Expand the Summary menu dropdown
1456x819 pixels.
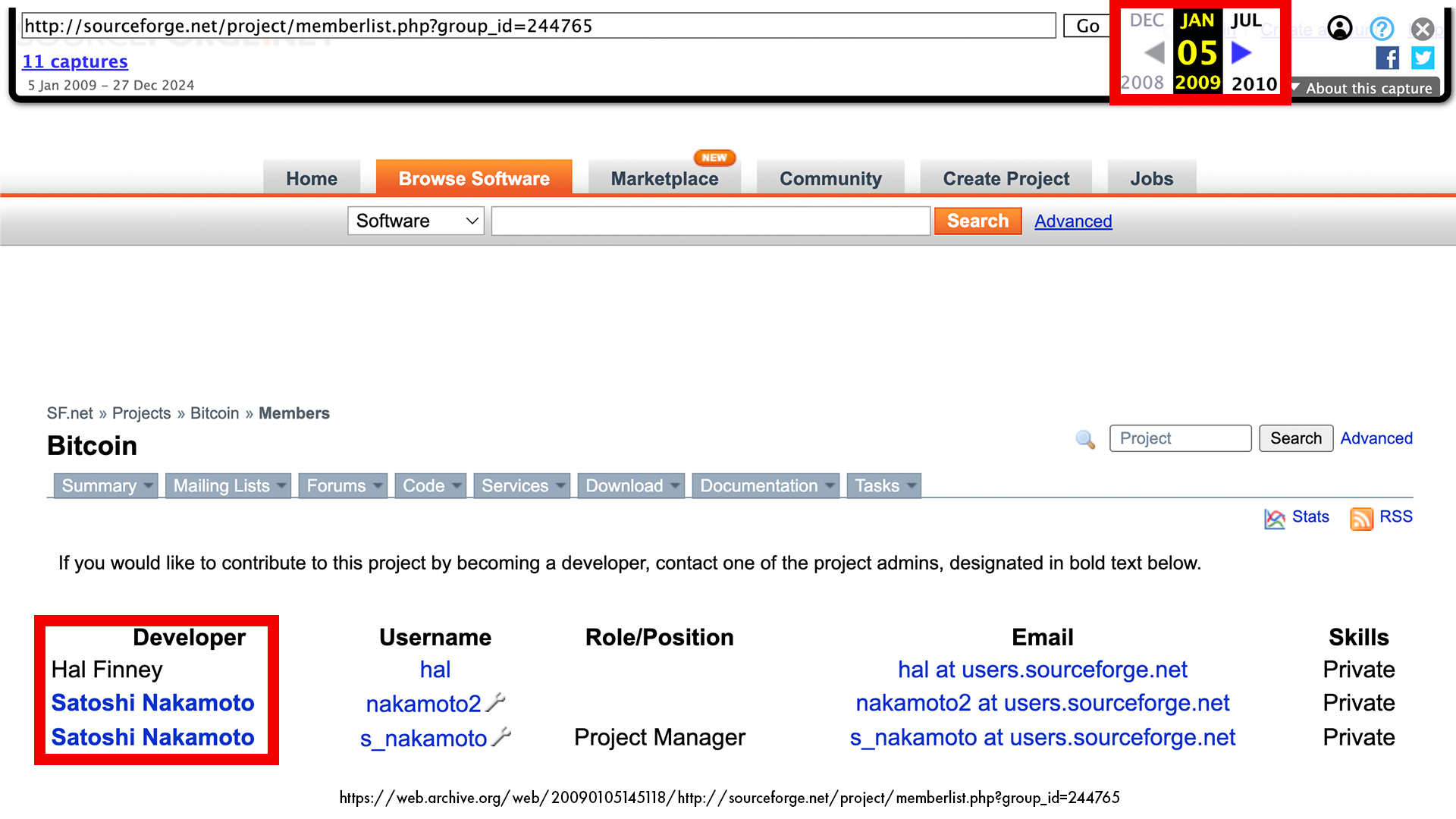click(x=149, y=486)
